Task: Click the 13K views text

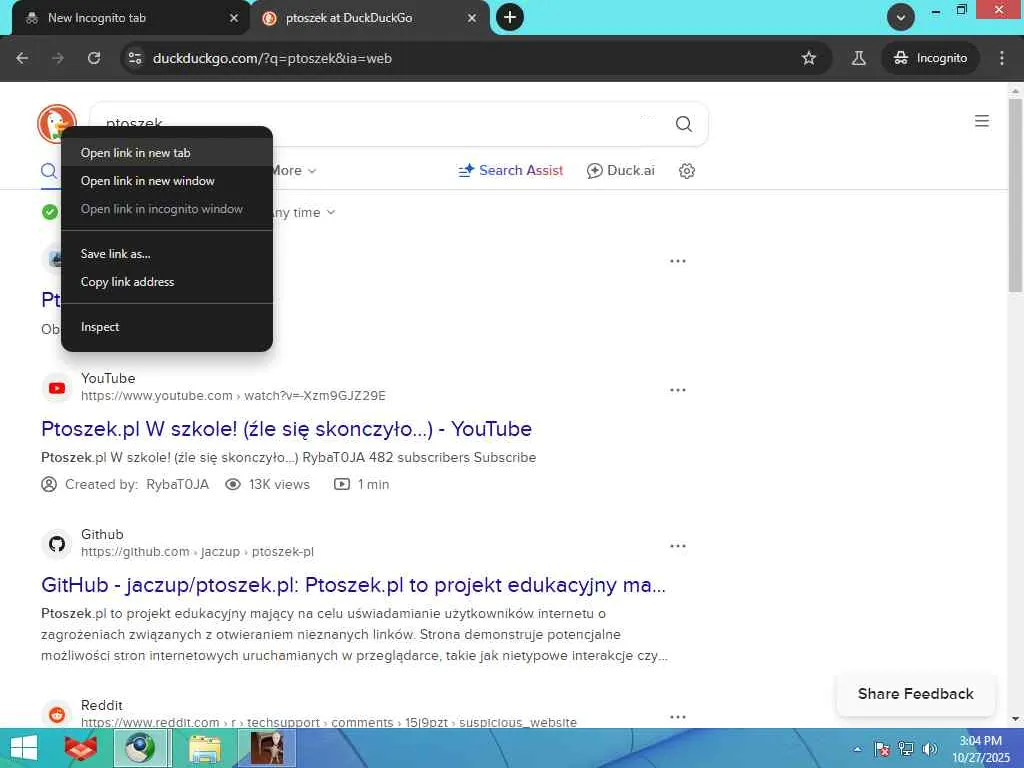Action: 279,485
